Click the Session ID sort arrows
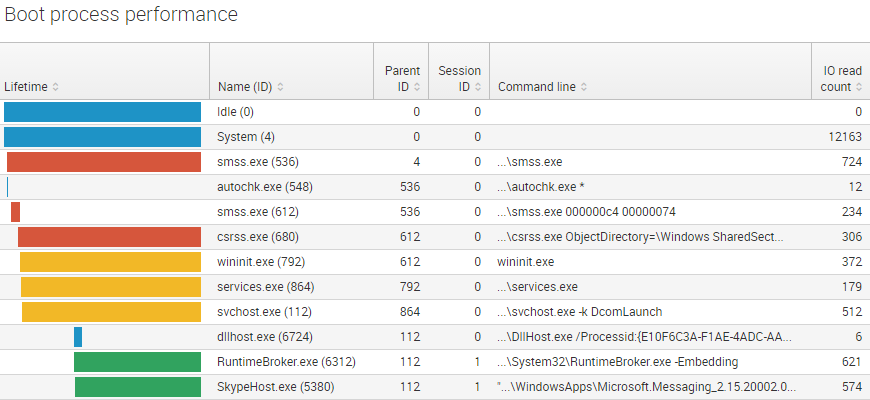This screenshot has height=400, width=870. [477, 87]
